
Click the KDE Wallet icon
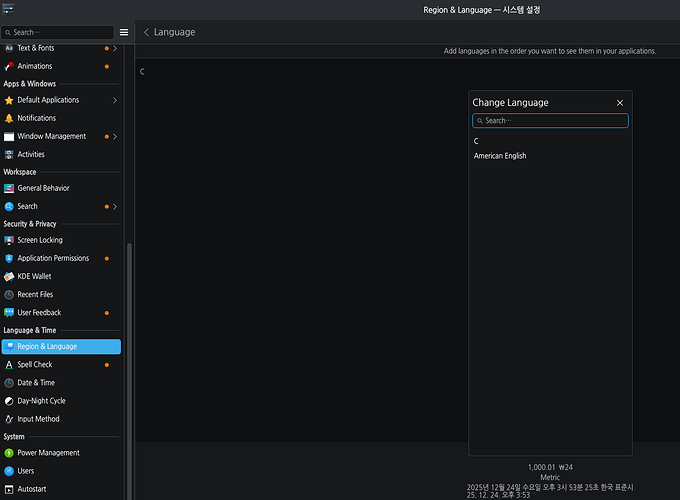[x=9, y=276]
